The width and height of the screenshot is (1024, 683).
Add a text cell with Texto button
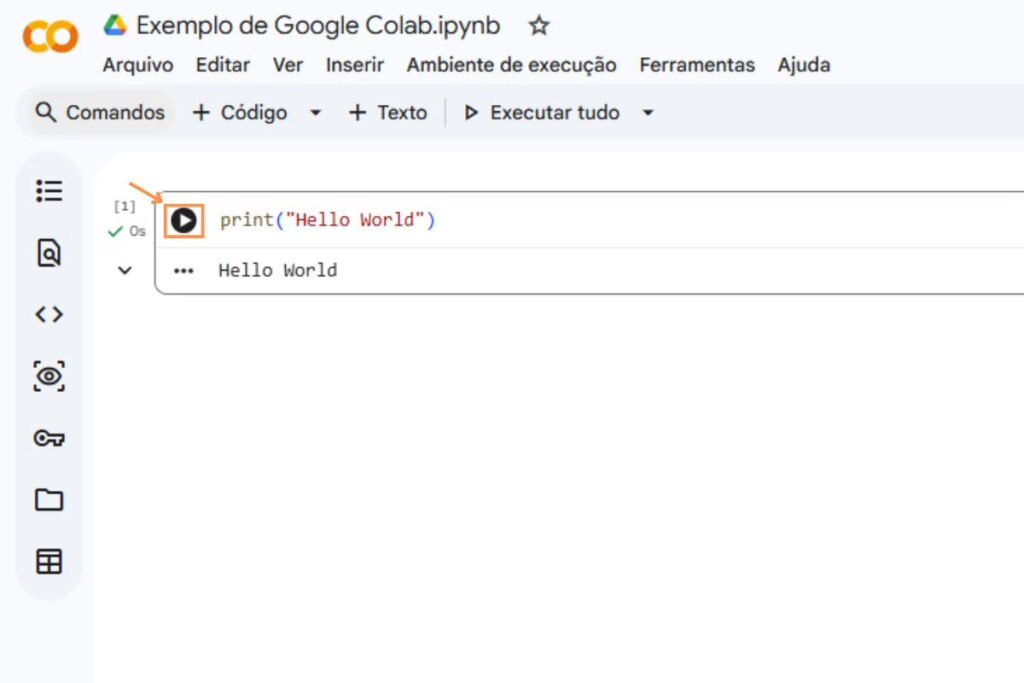click(x=388, y=113)
